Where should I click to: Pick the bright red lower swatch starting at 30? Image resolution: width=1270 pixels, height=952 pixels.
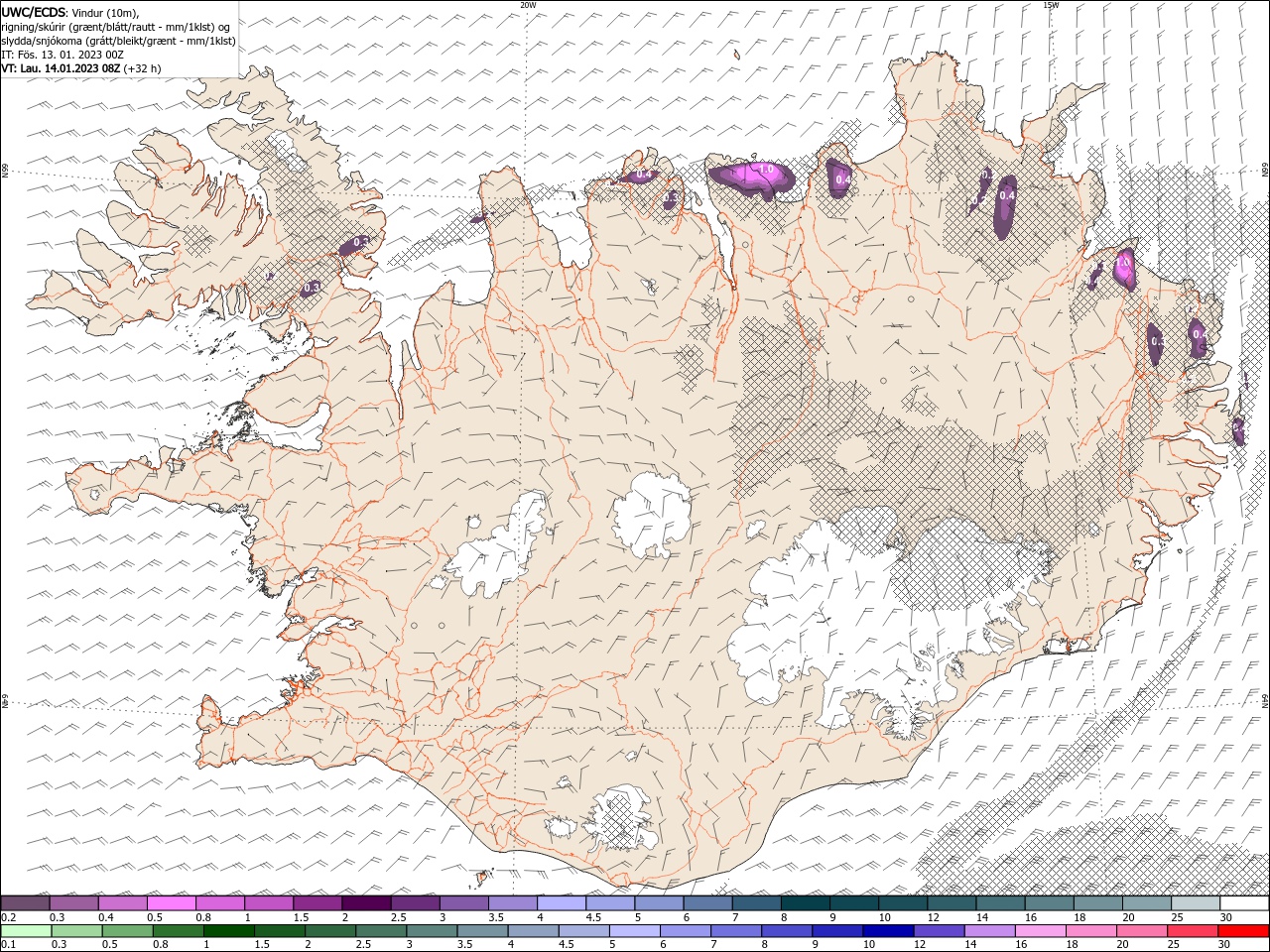[1244, 931]
